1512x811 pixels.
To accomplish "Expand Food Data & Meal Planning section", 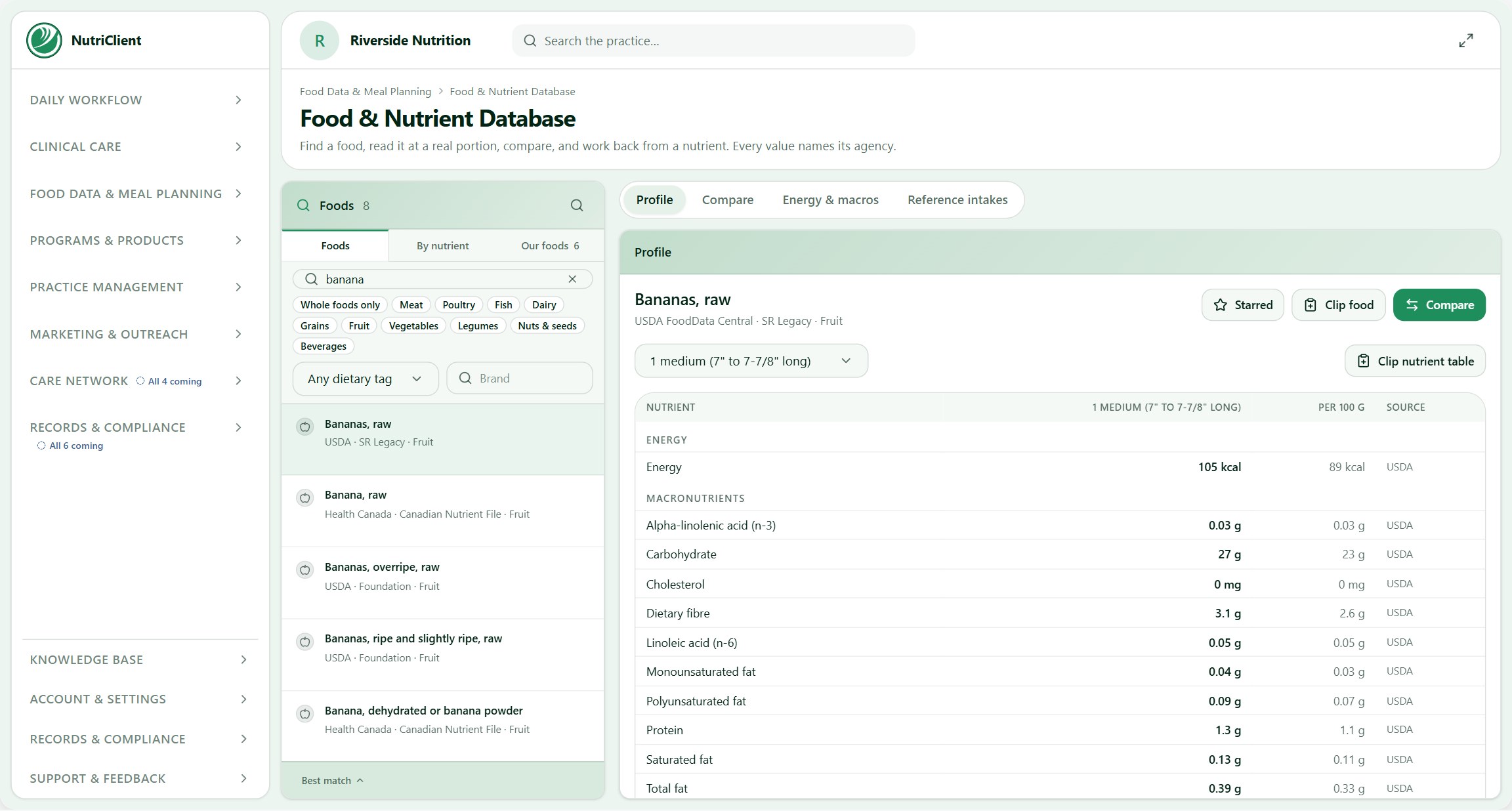I will (x=136, y=194).
